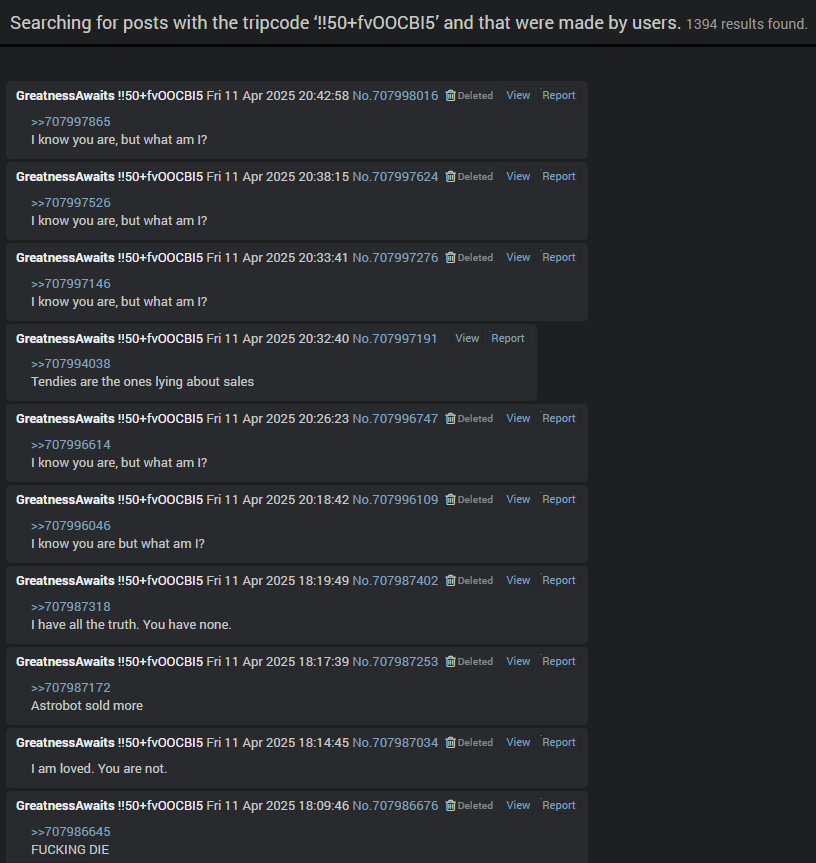The height and width of the screenshot is (863, 816).
Task: Follow the >>707994038 quote link
Action: tap(70, 364)
